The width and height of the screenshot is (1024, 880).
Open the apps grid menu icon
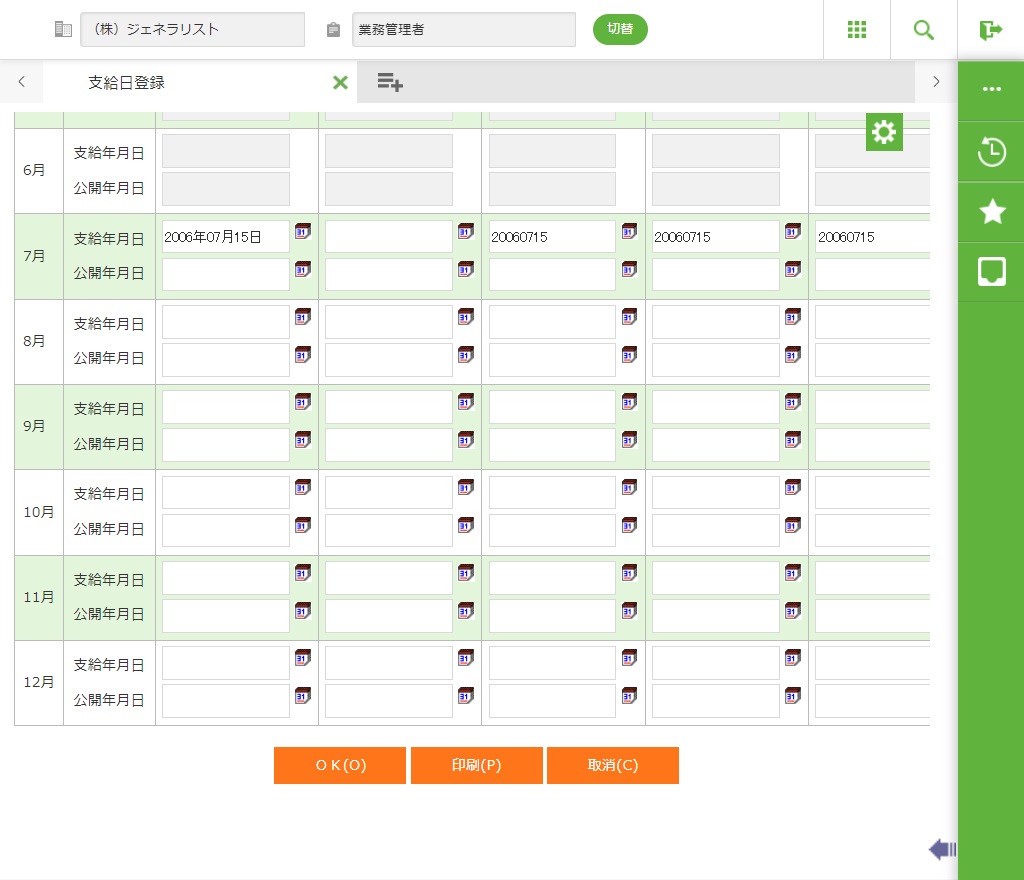point(857,30)
